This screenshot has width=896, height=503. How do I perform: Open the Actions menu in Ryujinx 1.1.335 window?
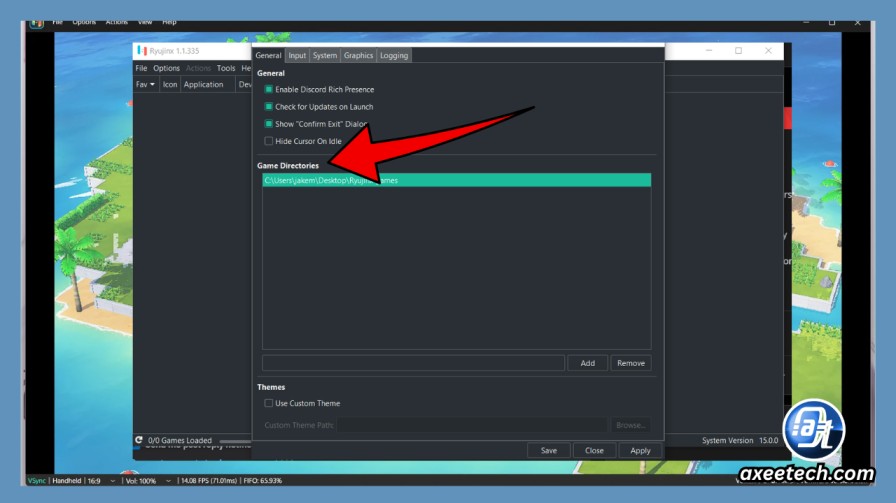click(198, 68)
